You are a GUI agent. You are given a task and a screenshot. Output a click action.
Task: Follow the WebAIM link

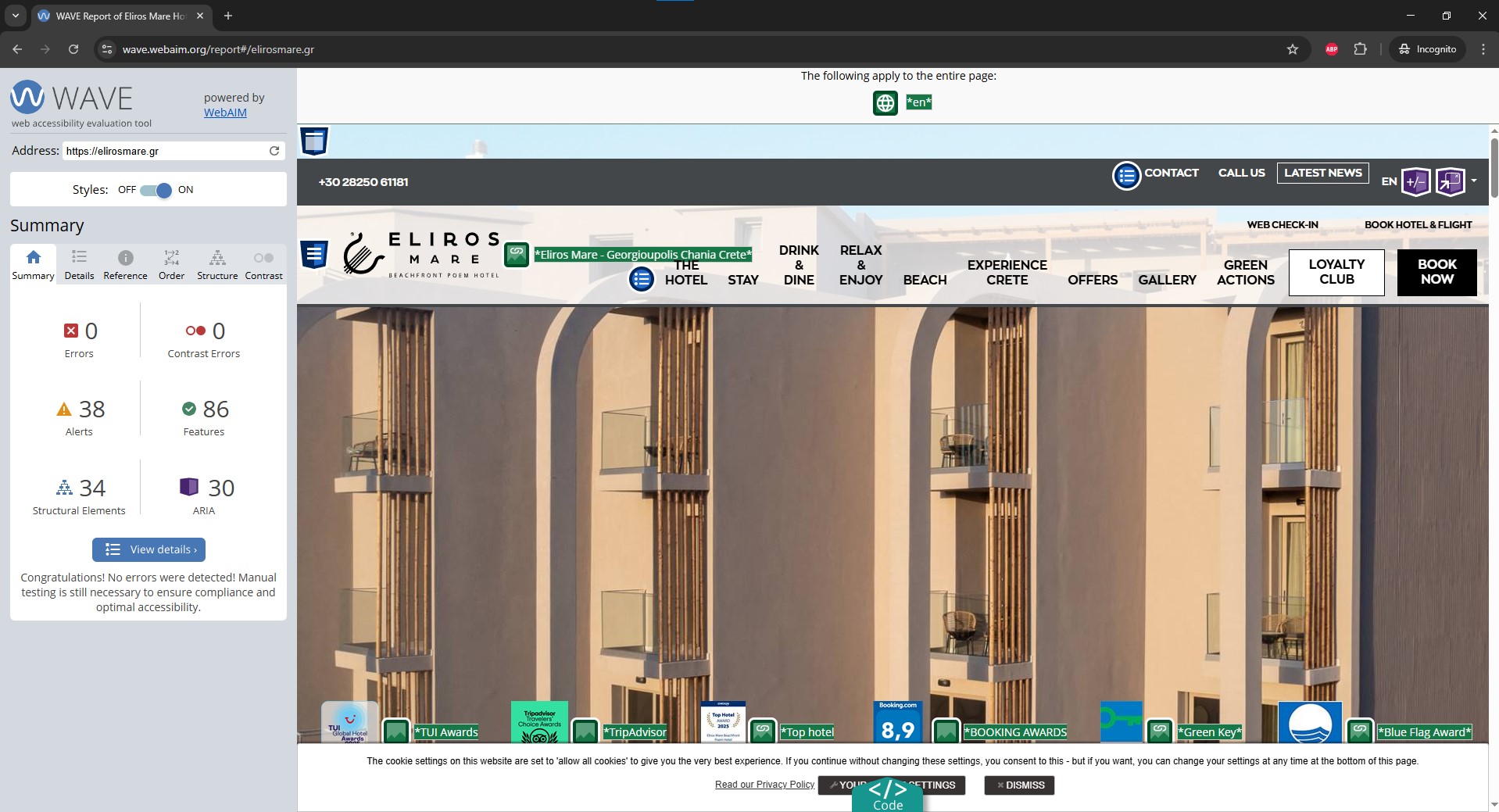pos(225,113)
